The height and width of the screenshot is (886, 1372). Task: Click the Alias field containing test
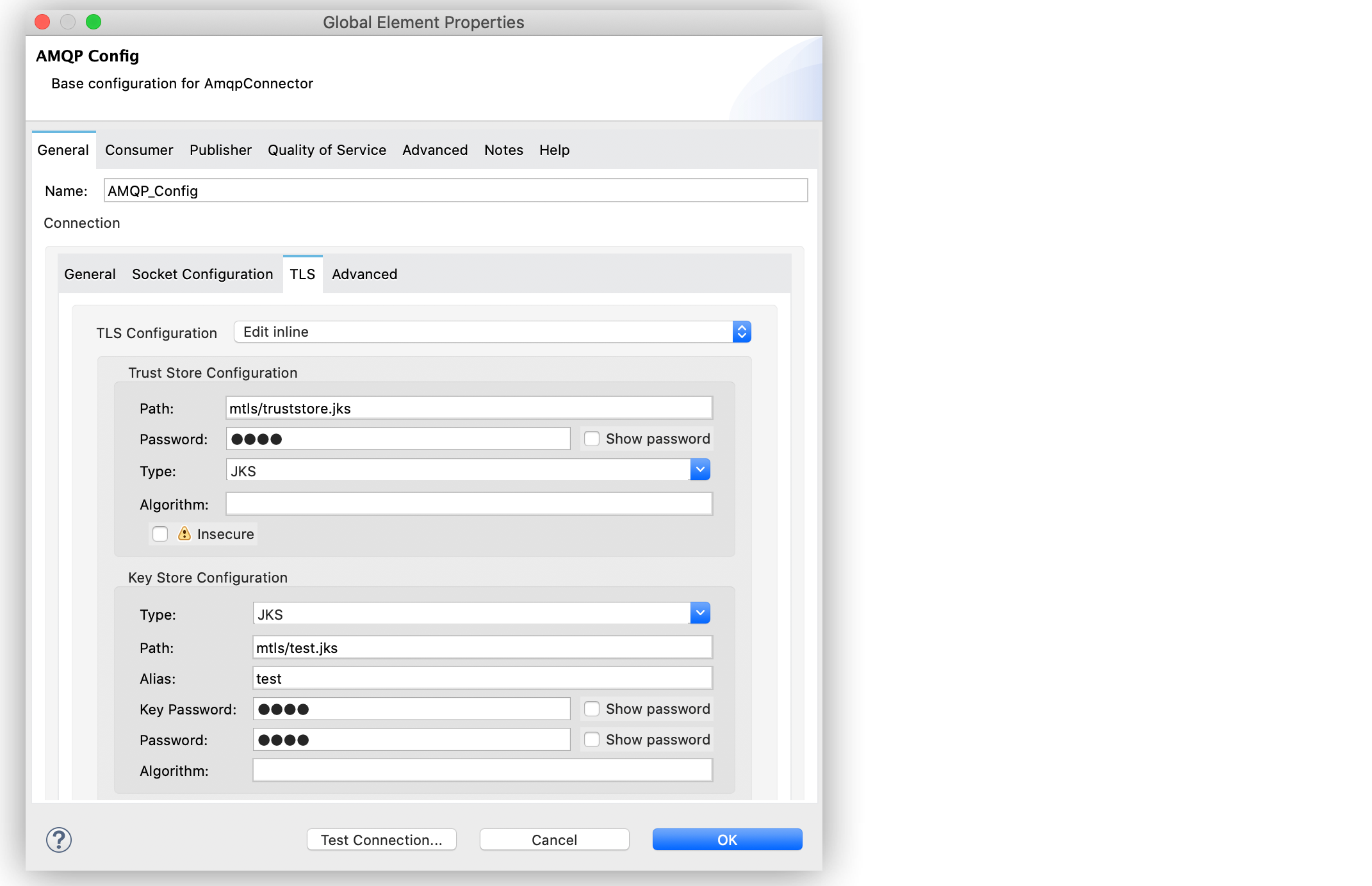coord(482,678)
